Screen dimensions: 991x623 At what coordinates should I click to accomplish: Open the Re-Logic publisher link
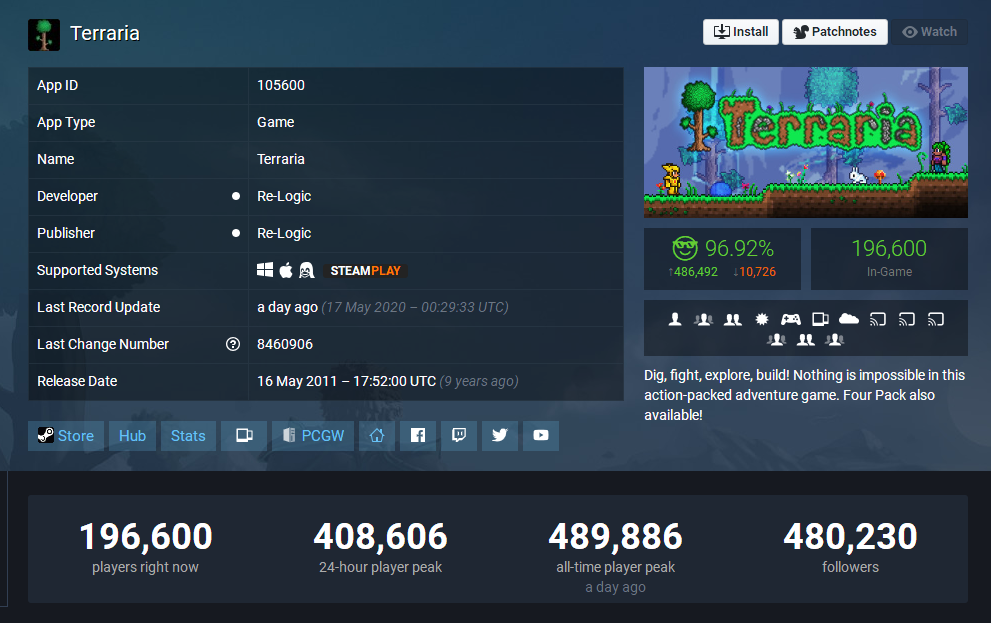pyautogui.click(x=284, y=233)
